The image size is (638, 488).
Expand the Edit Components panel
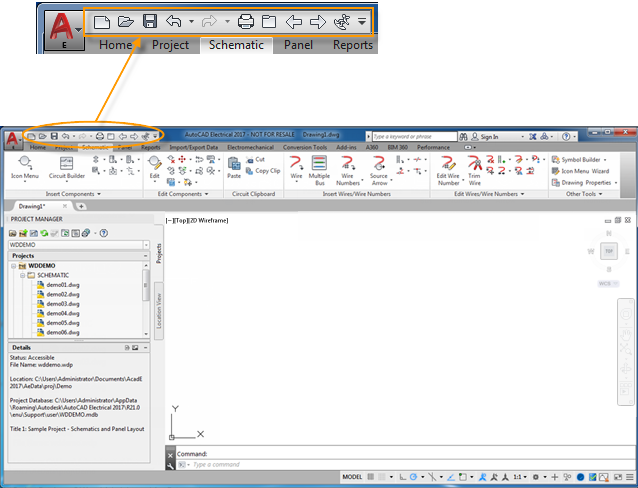click(x=183, y=194)
